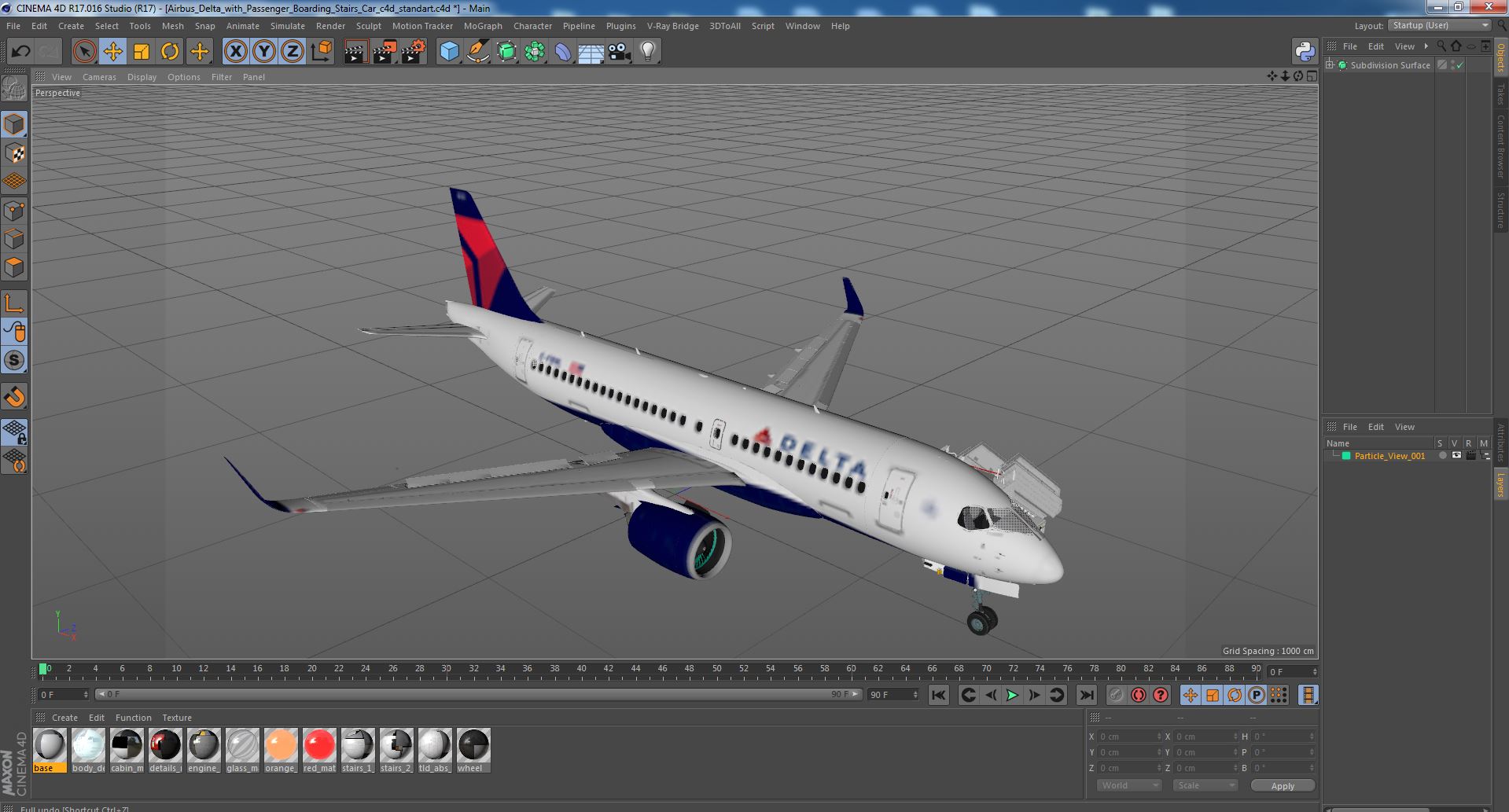Open the Scale mode dropdown
This screenshot has width=1509, height=812.
coord(1205,785)
